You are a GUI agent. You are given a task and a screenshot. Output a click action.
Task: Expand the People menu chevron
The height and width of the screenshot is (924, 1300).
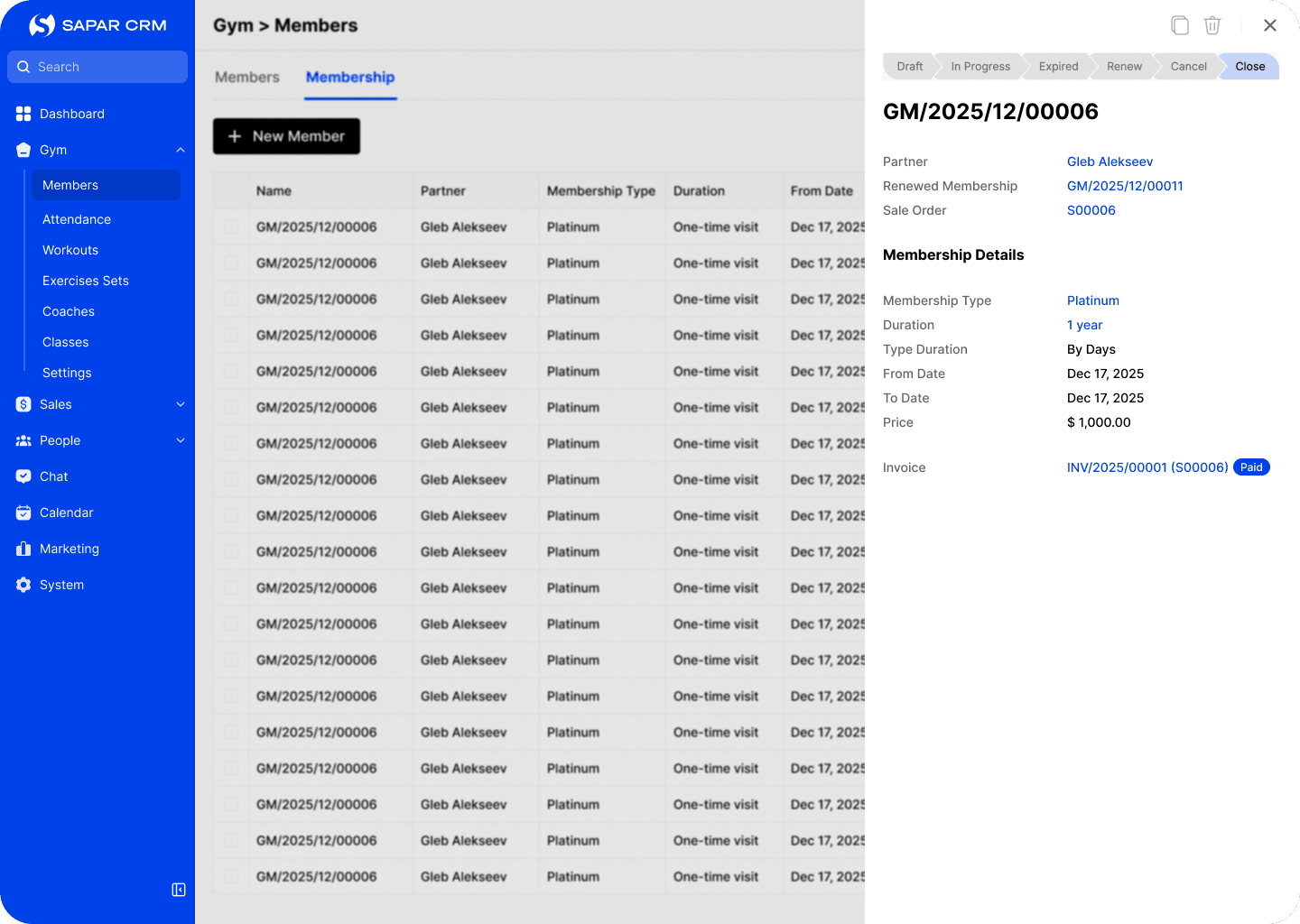coord(181,440)
